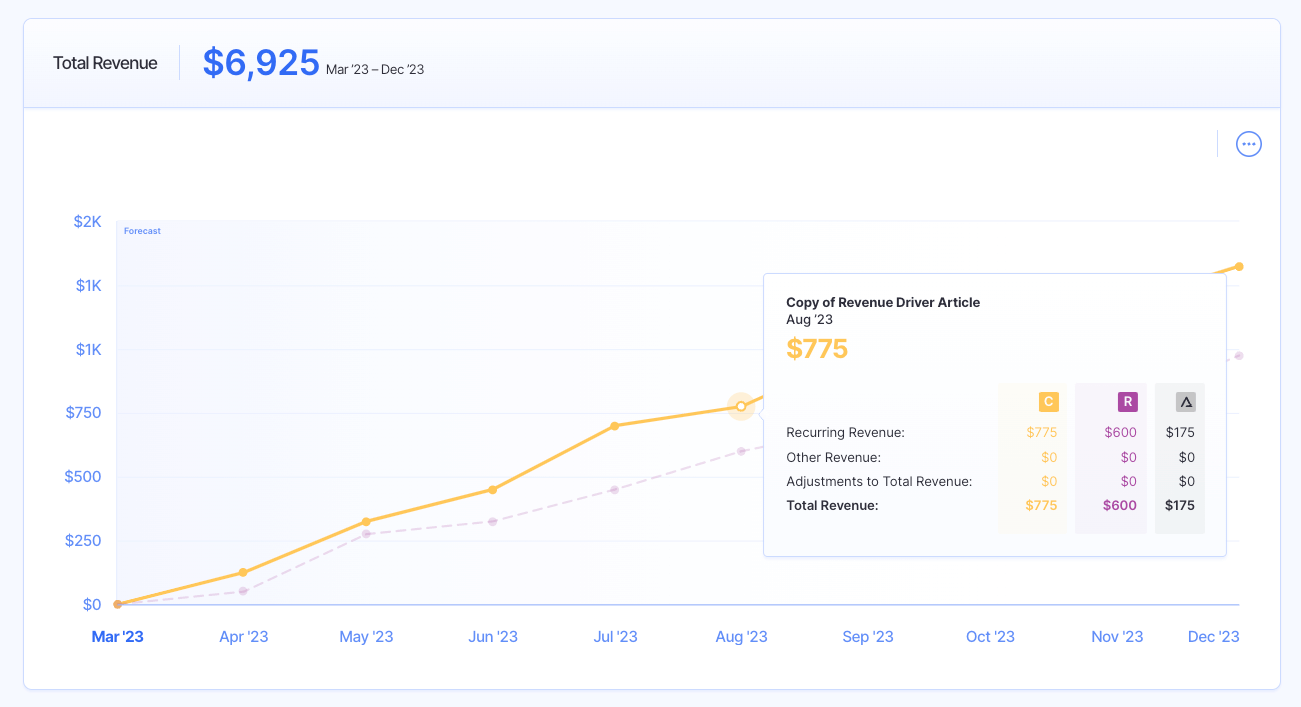This screenshot has height=707, width=1301.
Task: Click the Sep '23 x-axis label
Action: coord(867,637)
